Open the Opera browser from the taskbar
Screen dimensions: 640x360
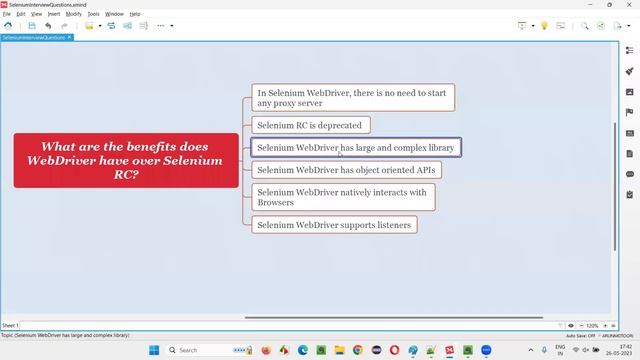[394, 350]
